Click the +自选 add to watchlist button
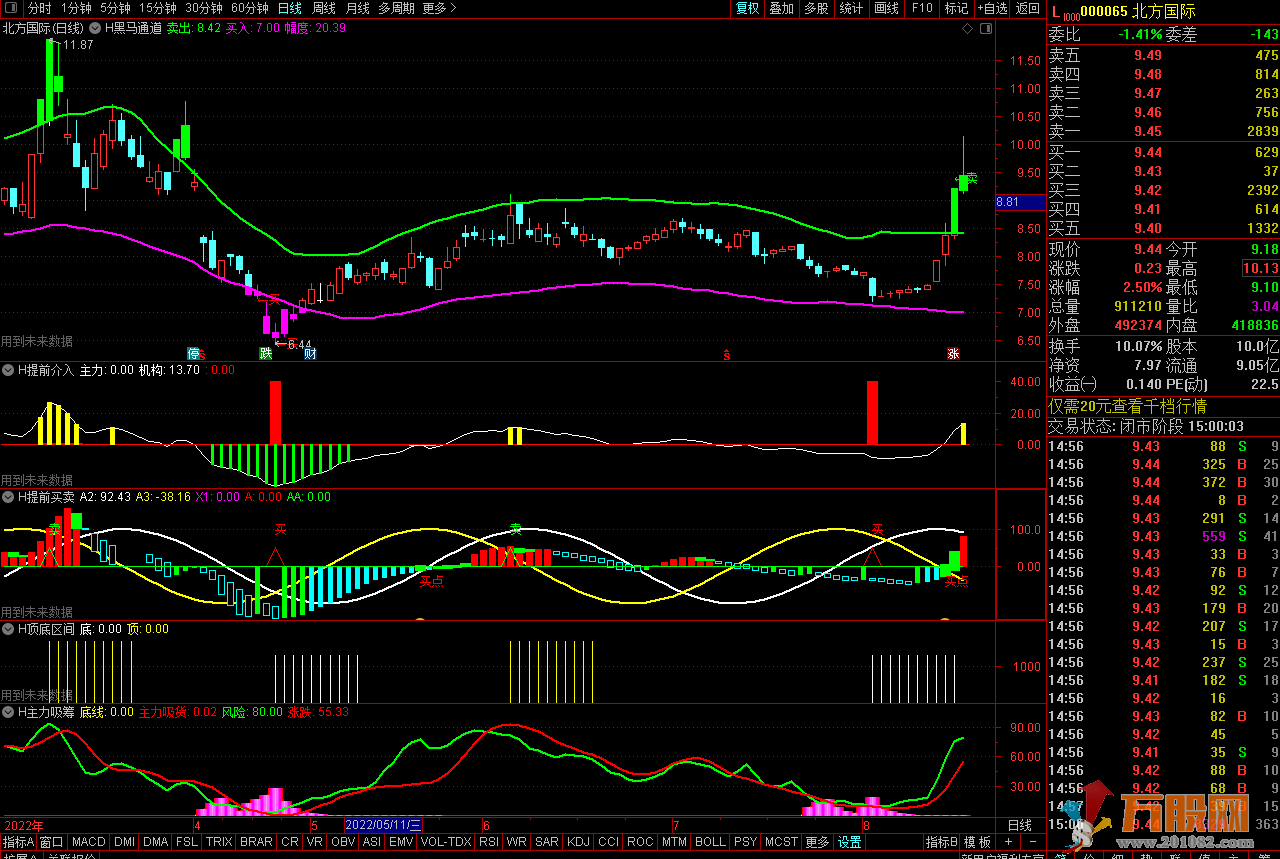 (991, 8)
